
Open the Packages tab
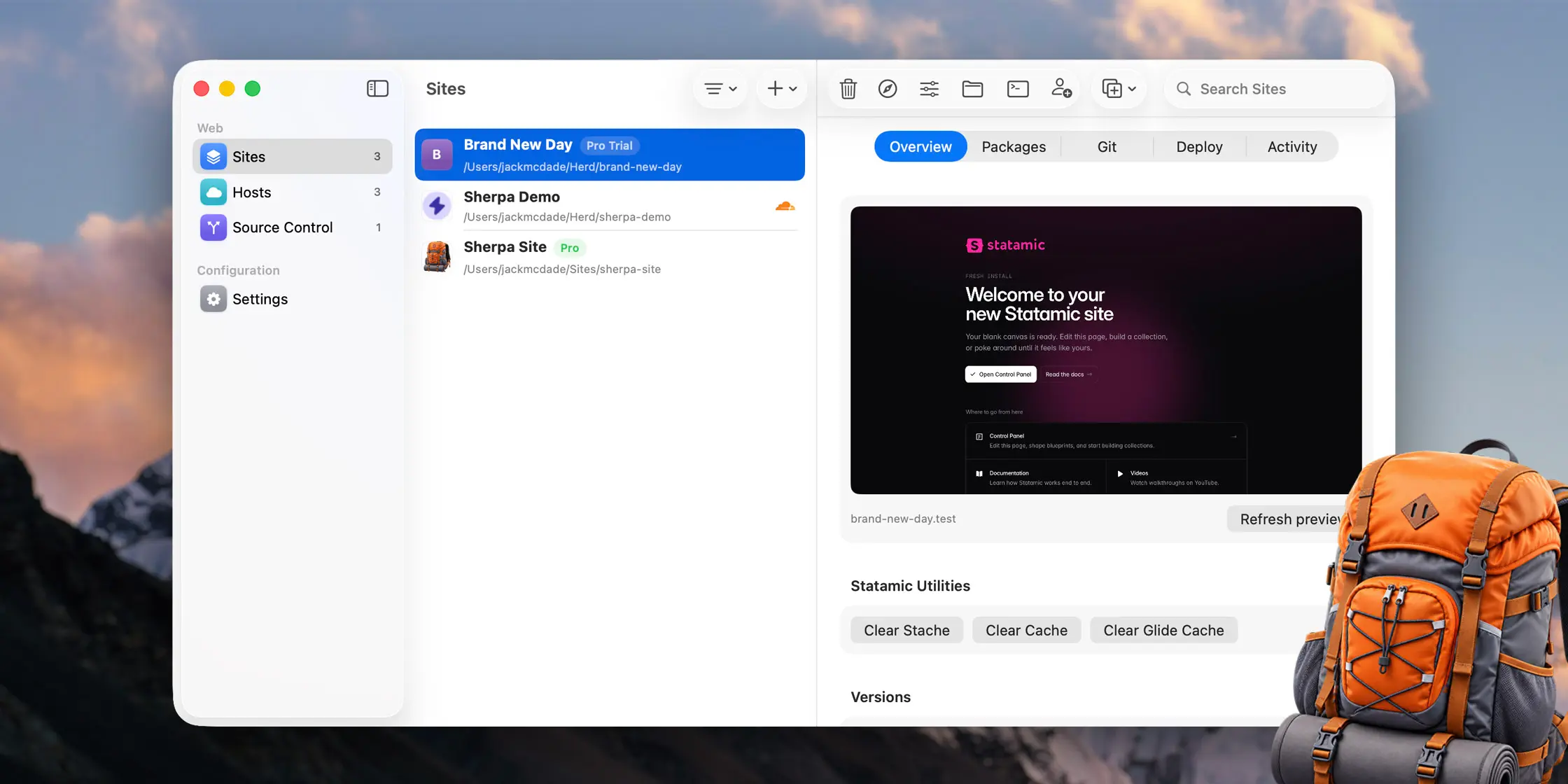[x=1014, y=147]
